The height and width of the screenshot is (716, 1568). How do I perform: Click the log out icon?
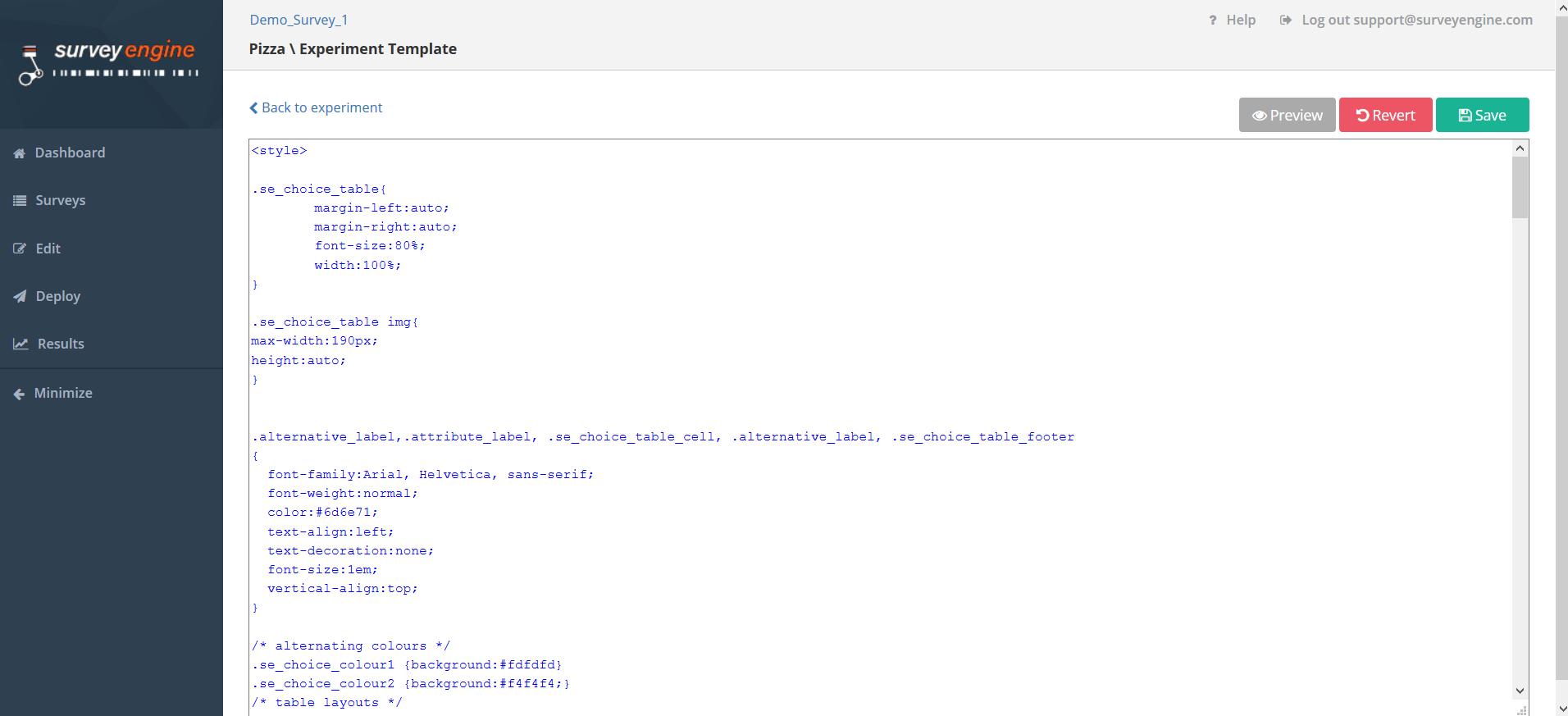pyautogui.click(x=1285, y=21)
